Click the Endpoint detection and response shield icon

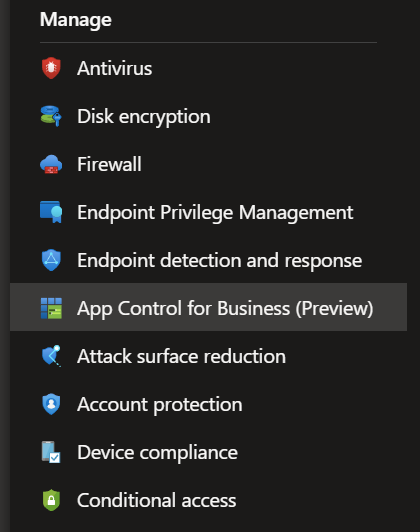pyautogui.click(x=51, y=260)
